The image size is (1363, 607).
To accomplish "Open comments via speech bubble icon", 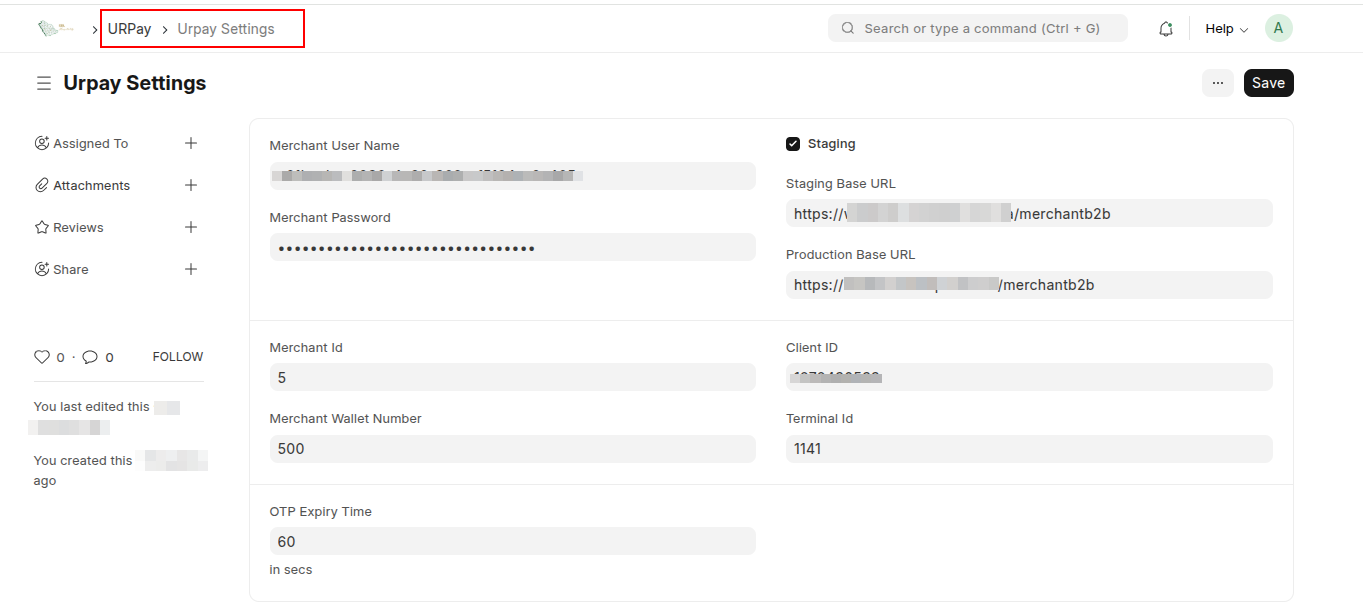I will pyautogui.click(x=90, y=357).
